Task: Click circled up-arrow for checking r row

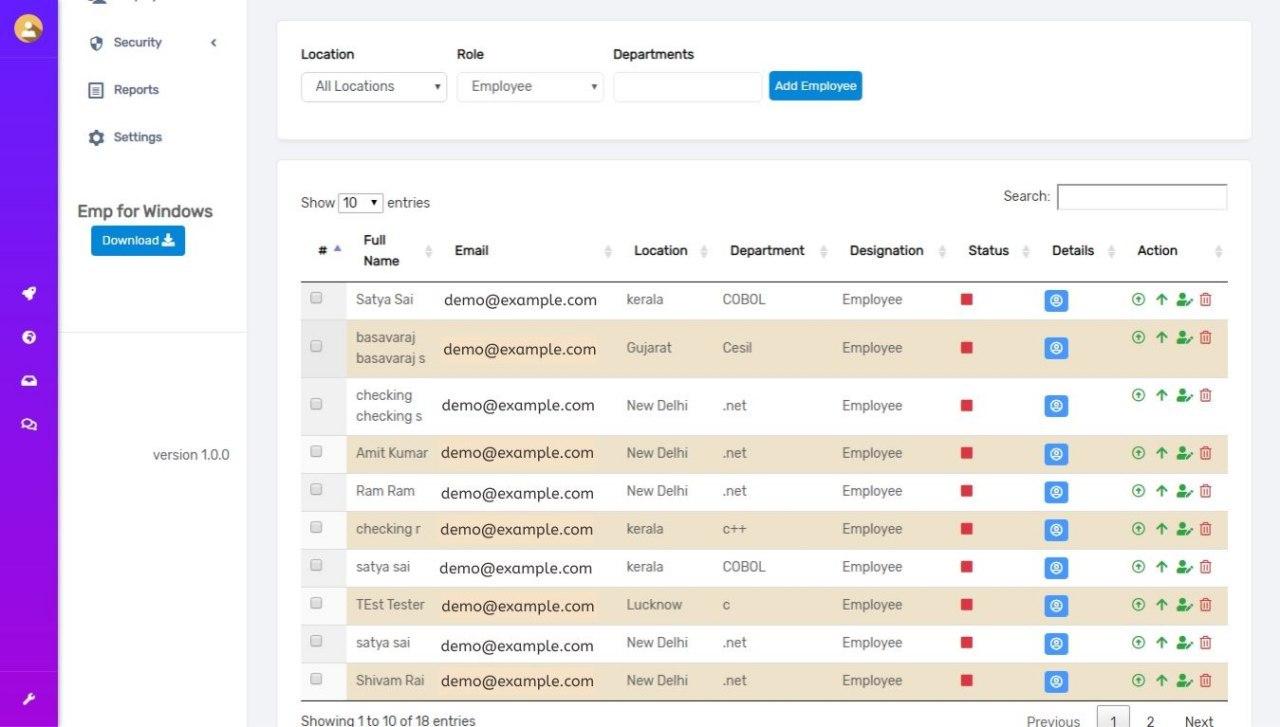Action: pyautogui.click(x=1138, y=529)
